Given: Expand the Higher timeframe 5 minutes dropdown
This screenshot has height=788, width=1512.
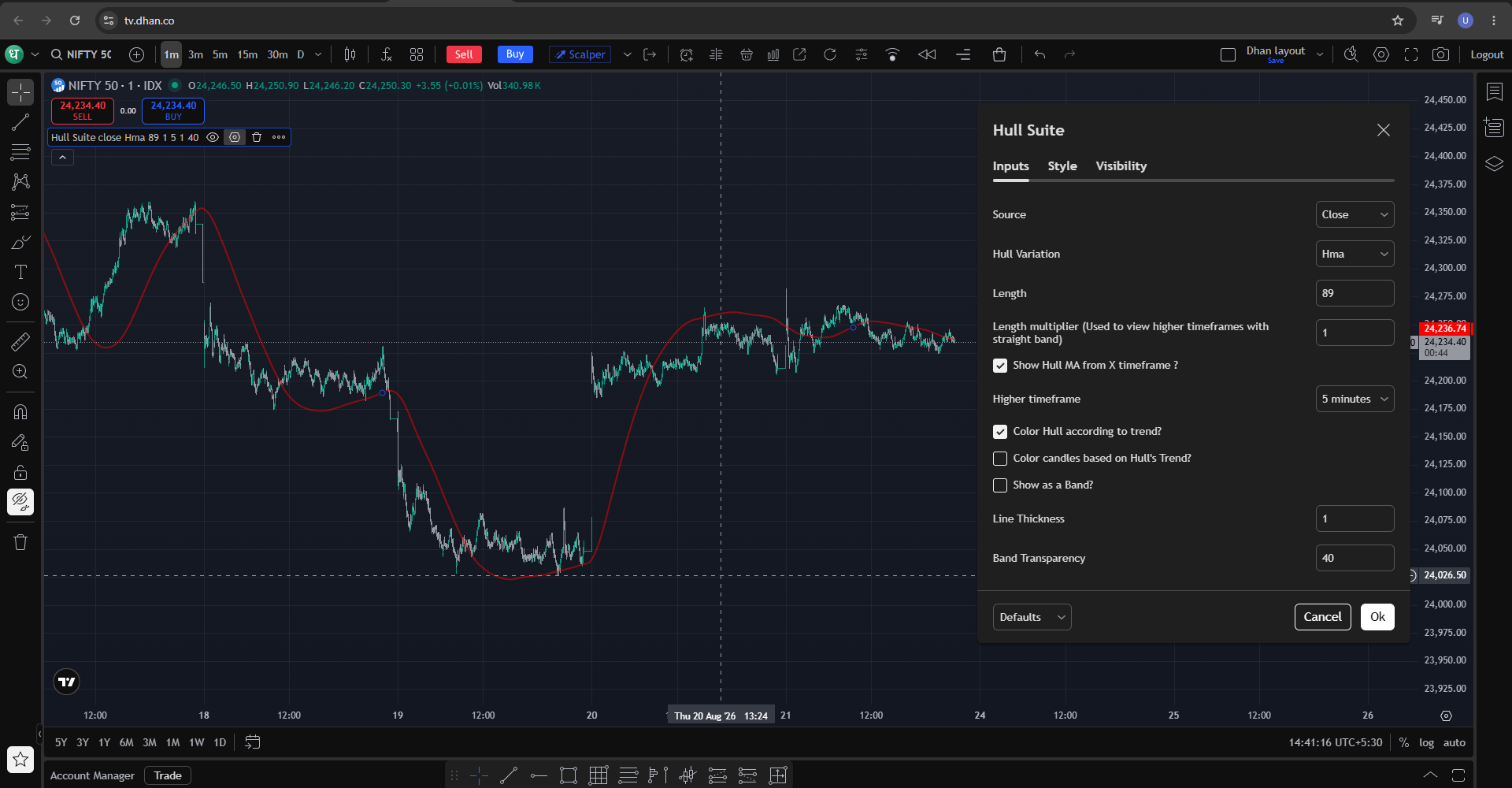Looking at the screenshot, I should click(x=1354, y=399).
